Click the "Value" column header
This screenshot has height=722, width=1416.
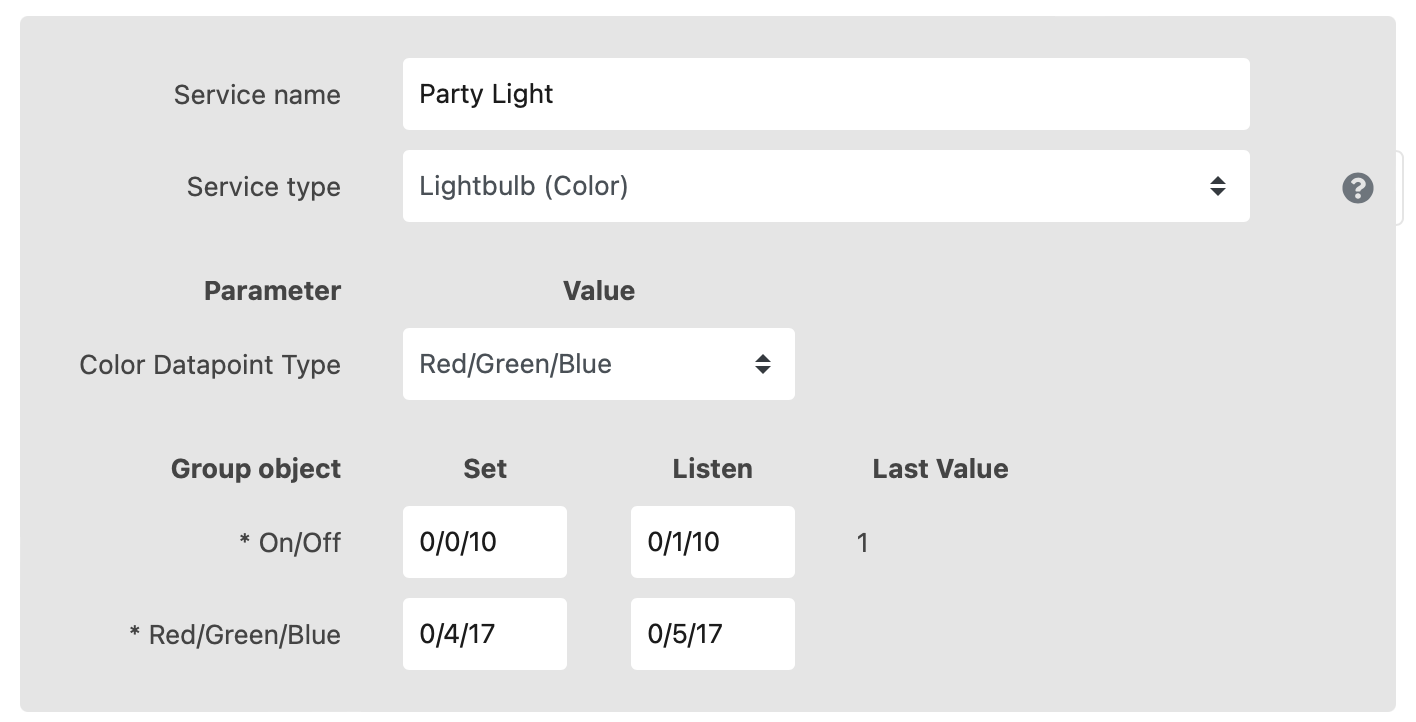[598, 291]
